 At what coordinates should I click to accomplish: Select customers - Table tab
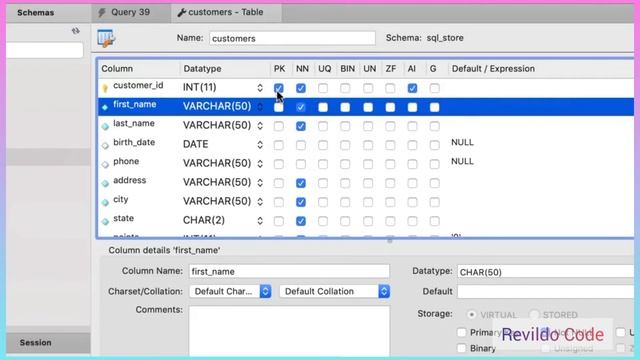[226, 12]
